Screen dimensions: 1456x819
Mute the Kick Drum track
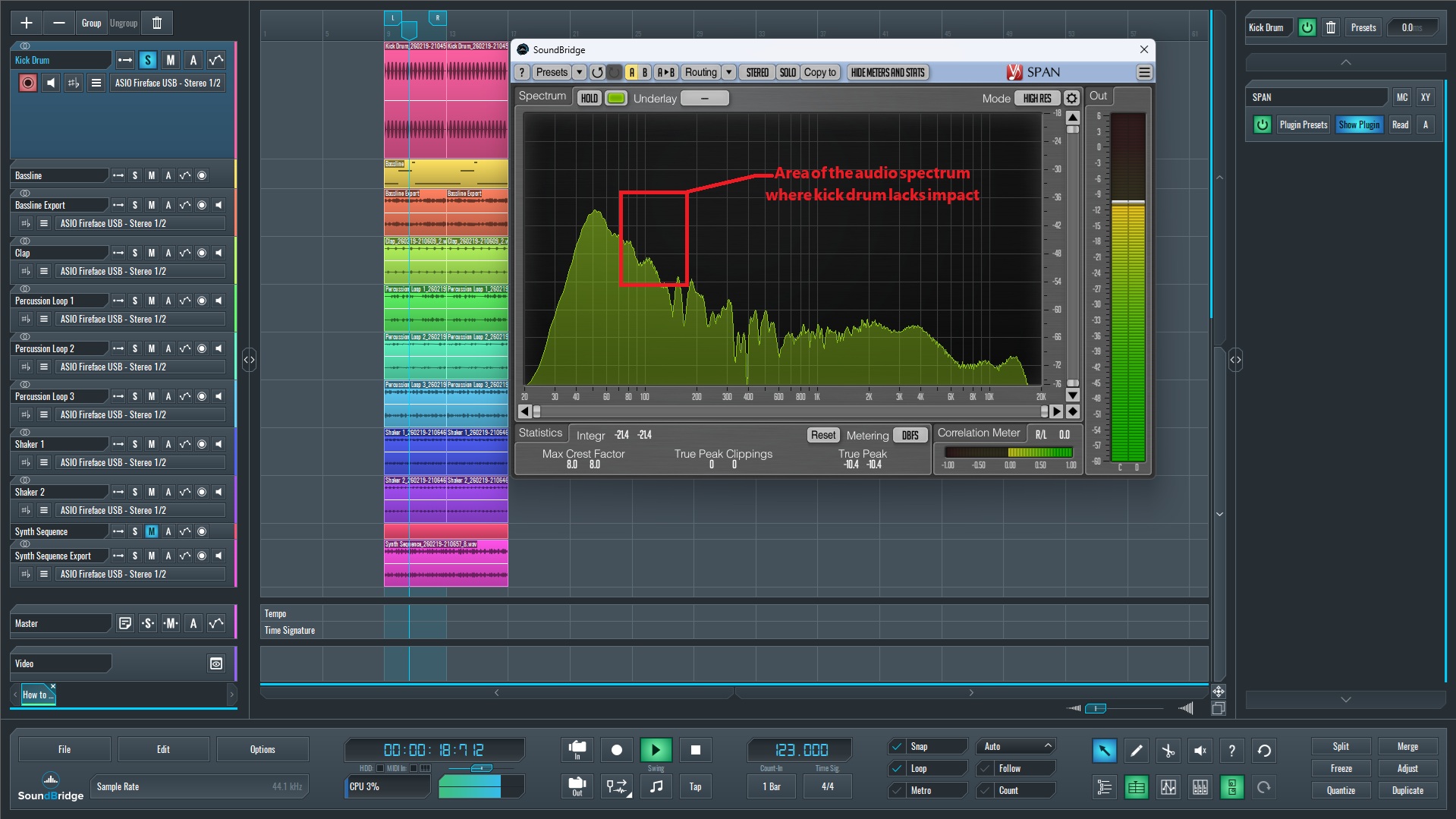tap(171, 60)
